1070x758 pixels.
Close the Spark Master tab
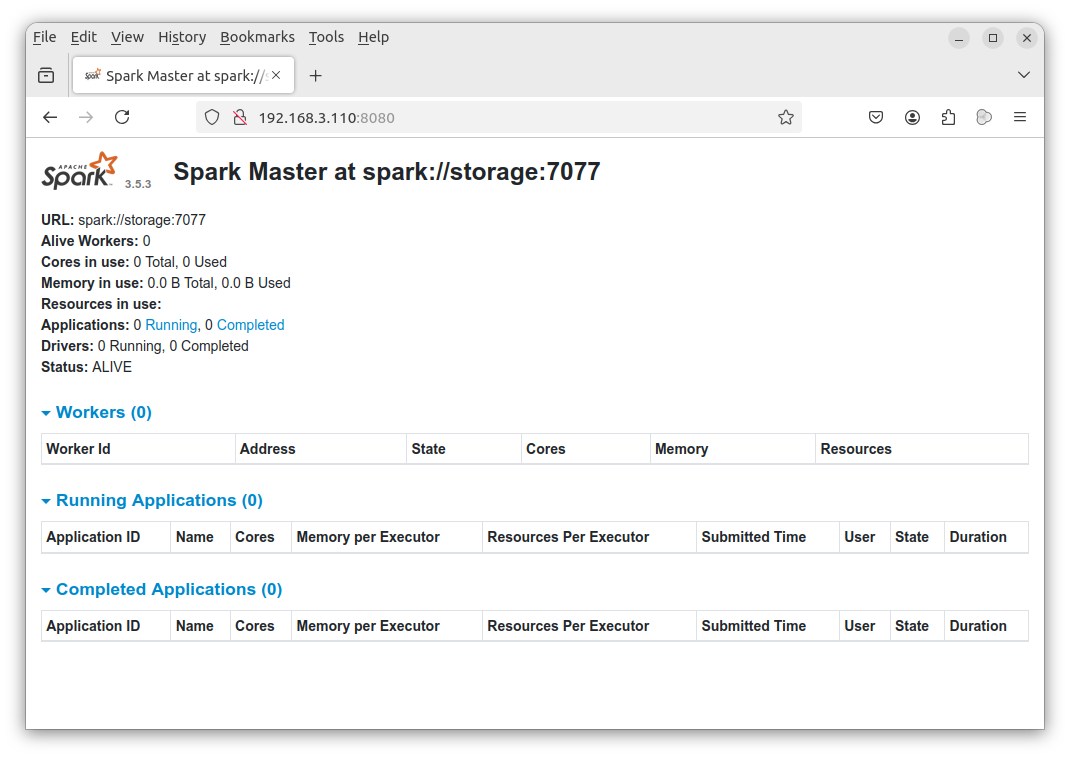[276, 75]
